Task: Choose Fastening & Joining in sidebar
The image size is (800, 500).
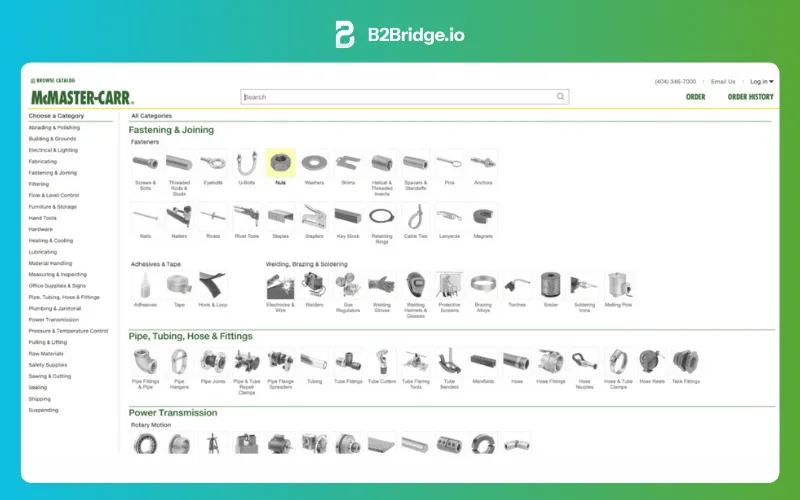Action: click(53, 173)
